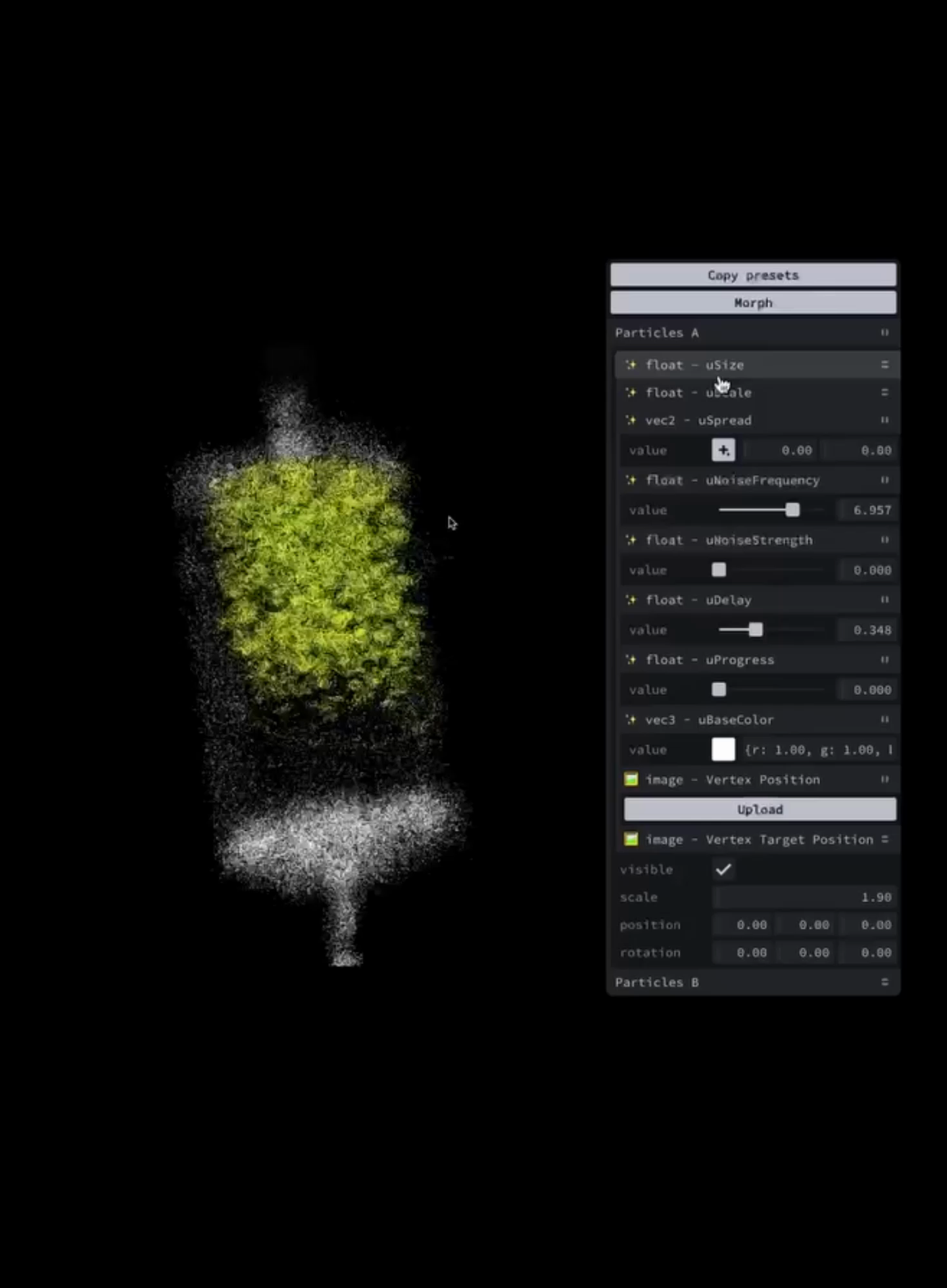This screenshot has width=947, height=1288.
Task: Click the uNoiseStrength value field 0.000
Action: pyautogui.click(x=867, y=569)
